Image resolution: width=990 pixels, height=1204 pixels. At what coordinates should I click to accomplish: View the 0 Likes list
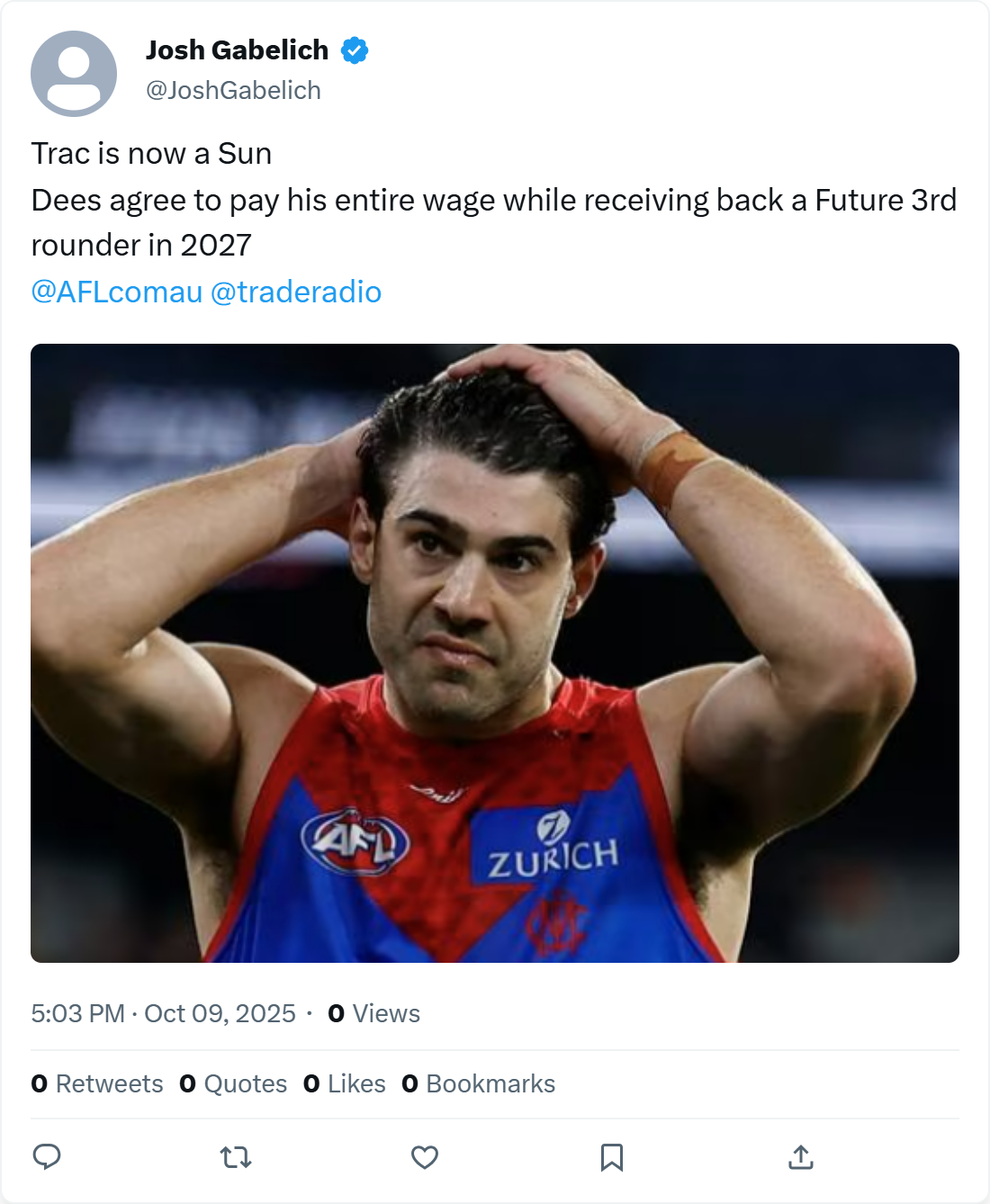345,1083
